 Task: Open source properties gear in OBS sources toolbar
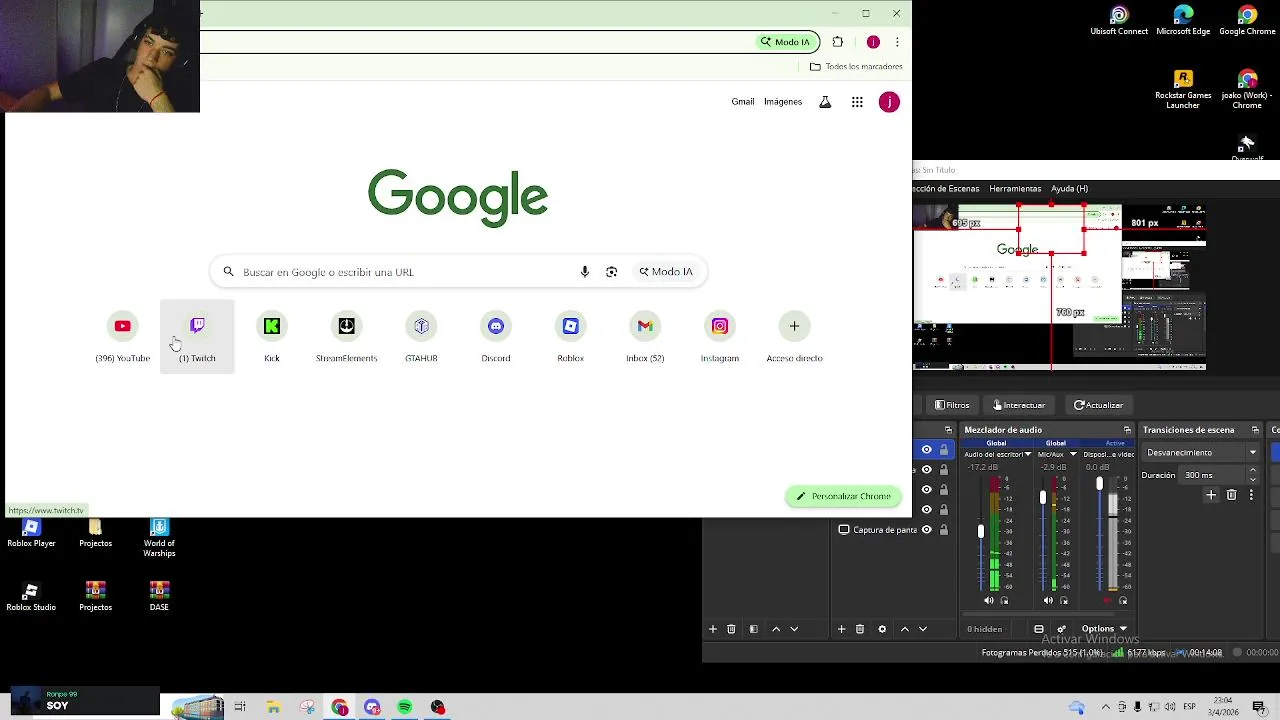[882, 629]
